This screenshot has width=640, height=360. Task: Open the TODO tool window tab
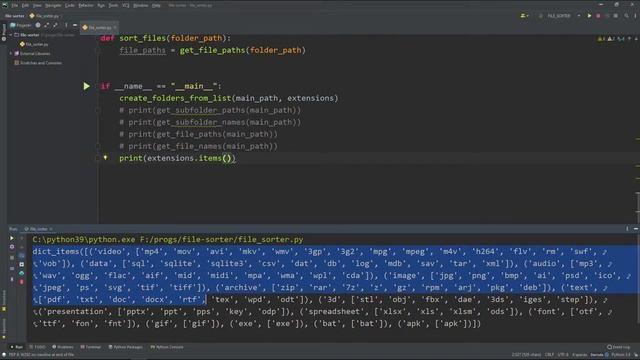point(38,347)
